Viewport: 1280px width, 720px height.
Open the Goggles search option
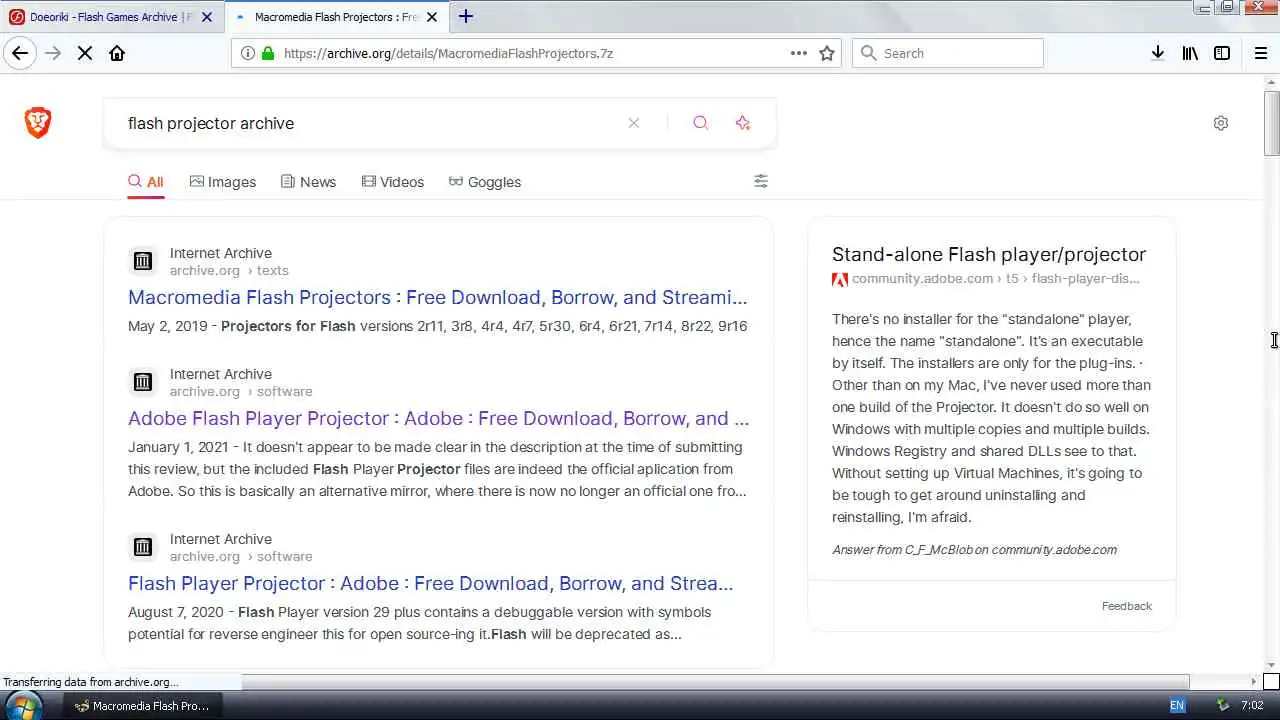pos(485,182)
